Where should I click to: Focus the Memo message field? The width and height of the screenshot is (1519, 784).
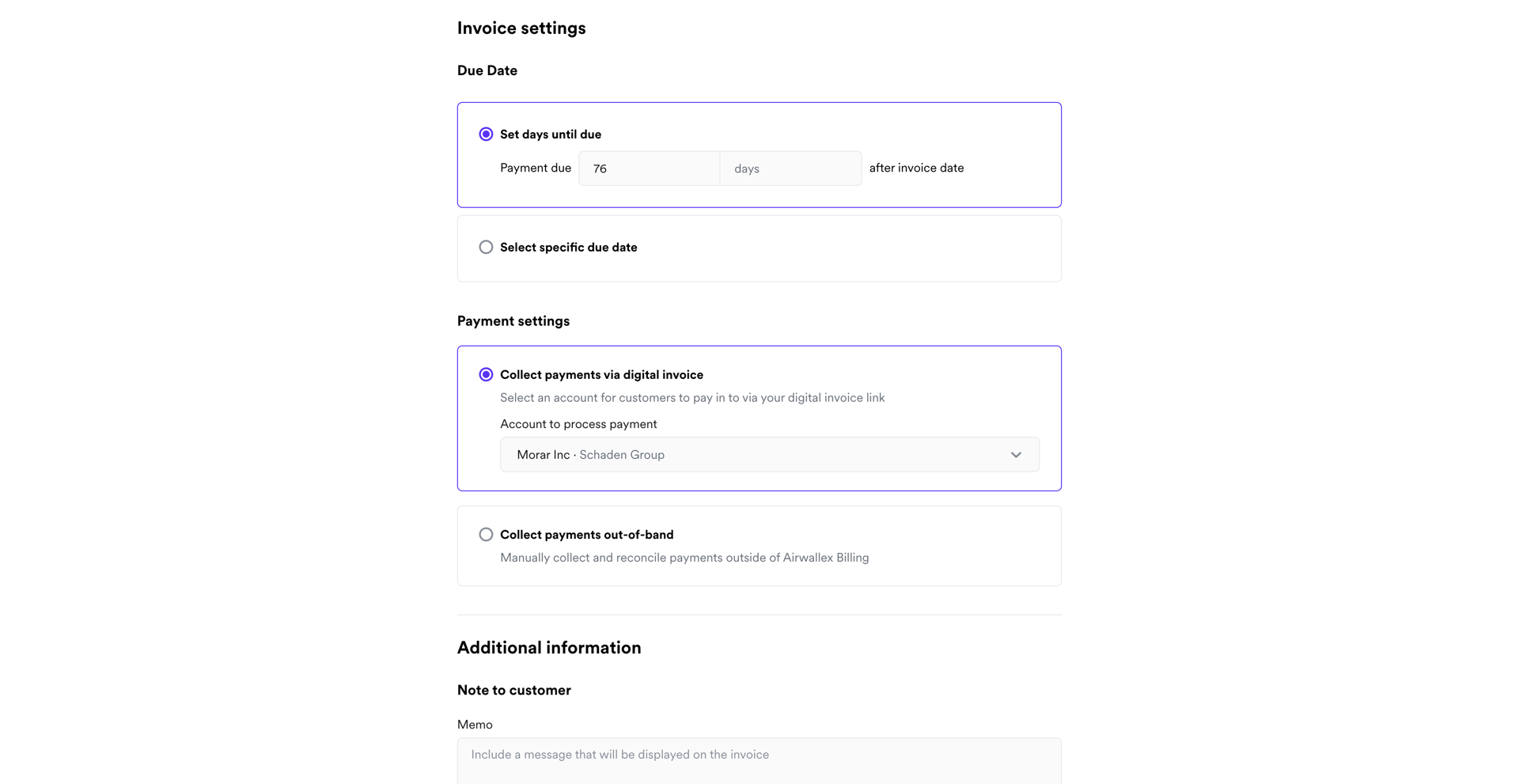tap(759, 759)
